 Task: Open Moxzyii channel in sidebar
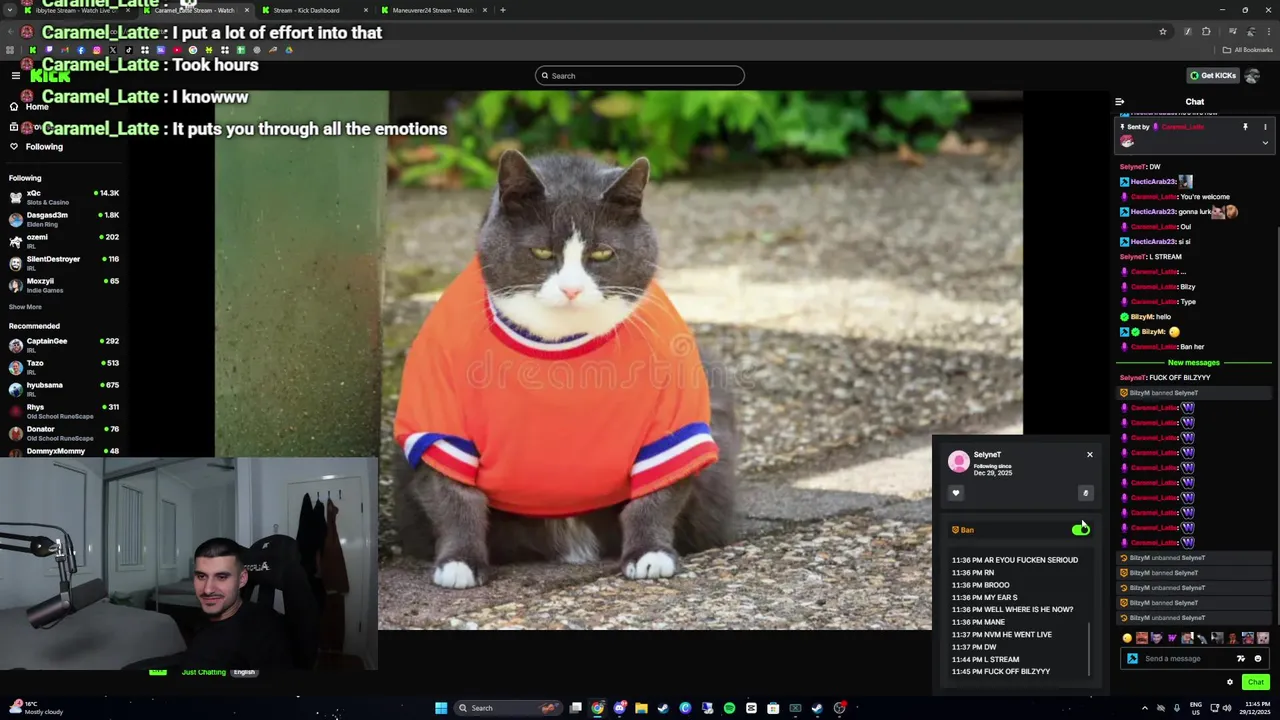tap(64, 285)
